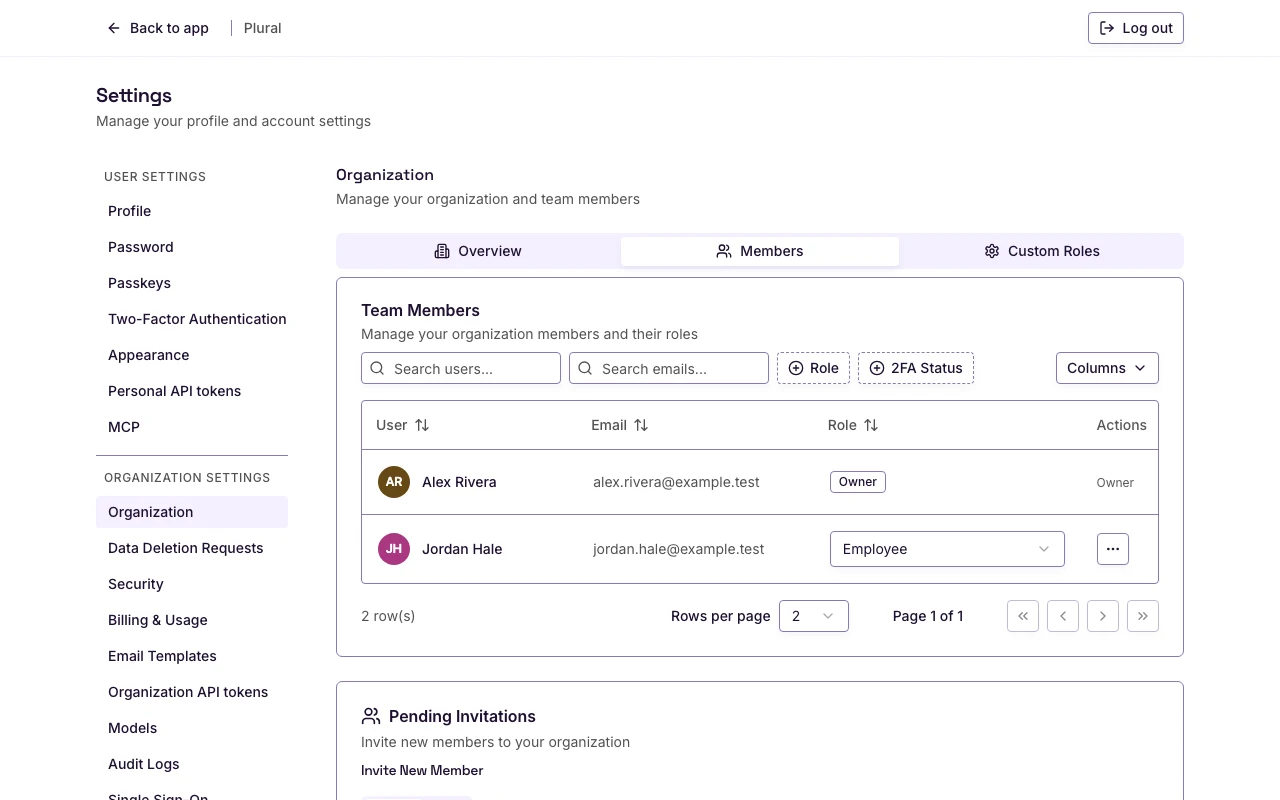Open Email Templates settings
The image size is (1280, 800).
[x=192, y=656]
